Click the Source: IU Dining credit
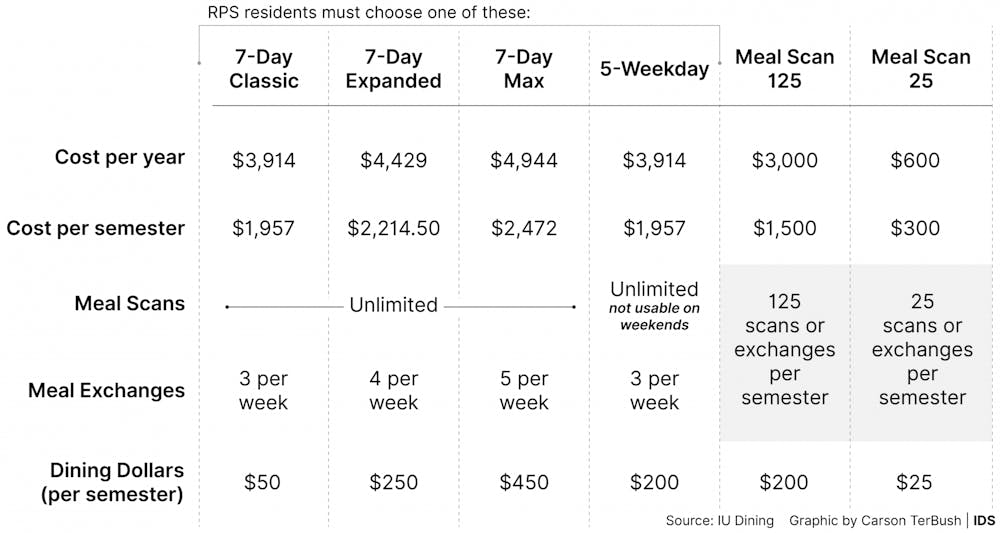This screenshot has height=533, width=1000. 719,520
